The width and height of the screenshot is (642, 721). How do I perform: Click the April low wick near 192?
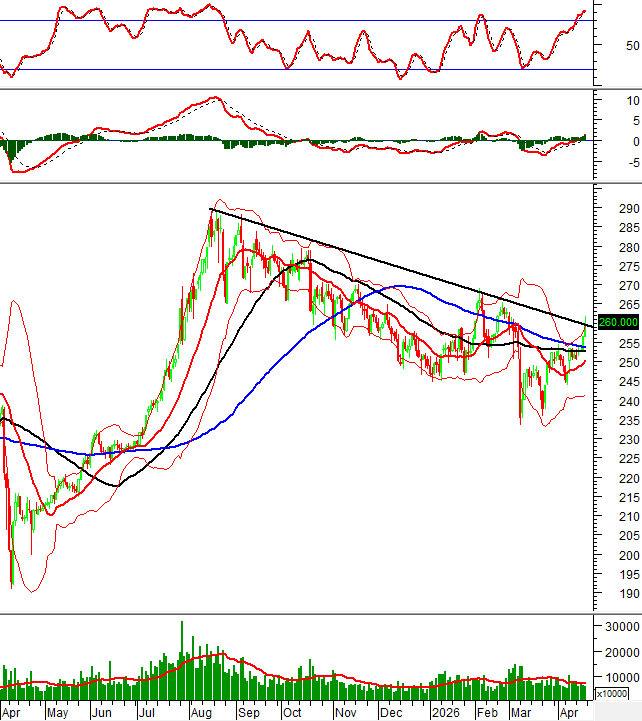[12, 585]
